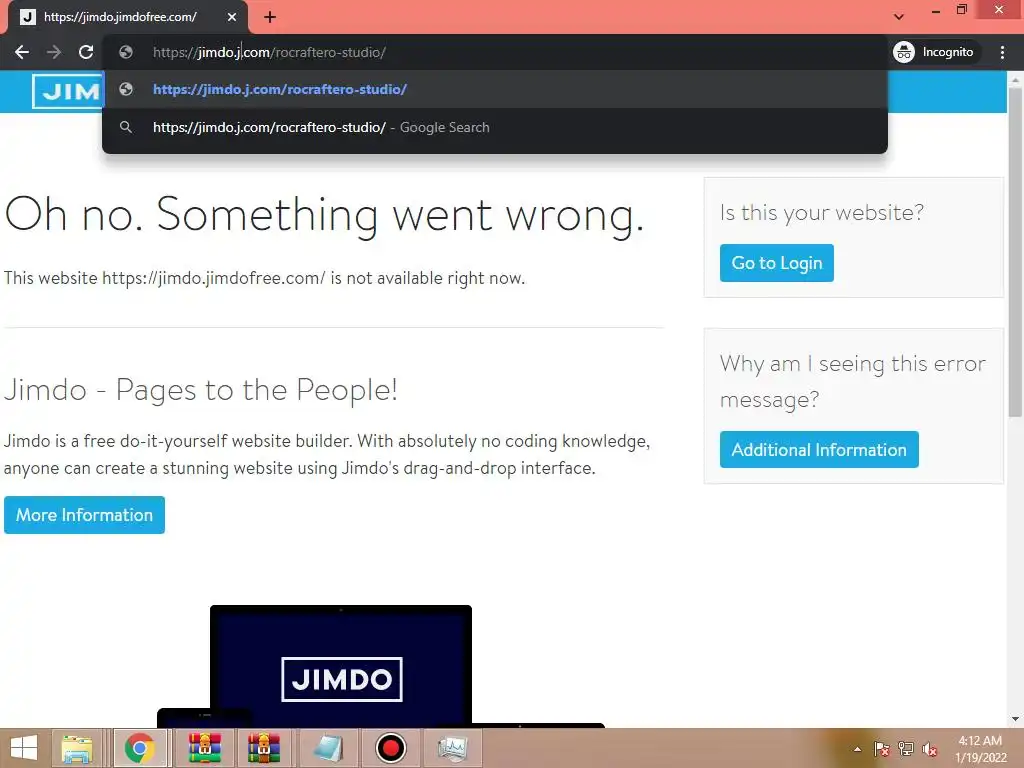Click the Action Center flag icon

[x=882, y=749]
